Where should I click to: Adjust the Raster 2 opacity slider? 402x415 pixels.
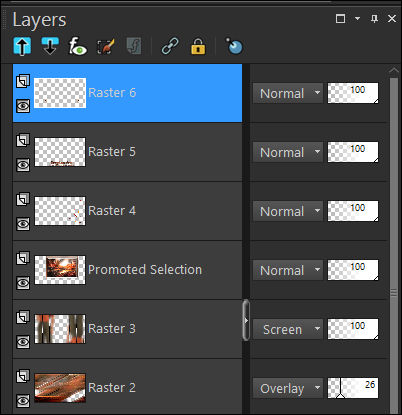(x=353, y=388)
